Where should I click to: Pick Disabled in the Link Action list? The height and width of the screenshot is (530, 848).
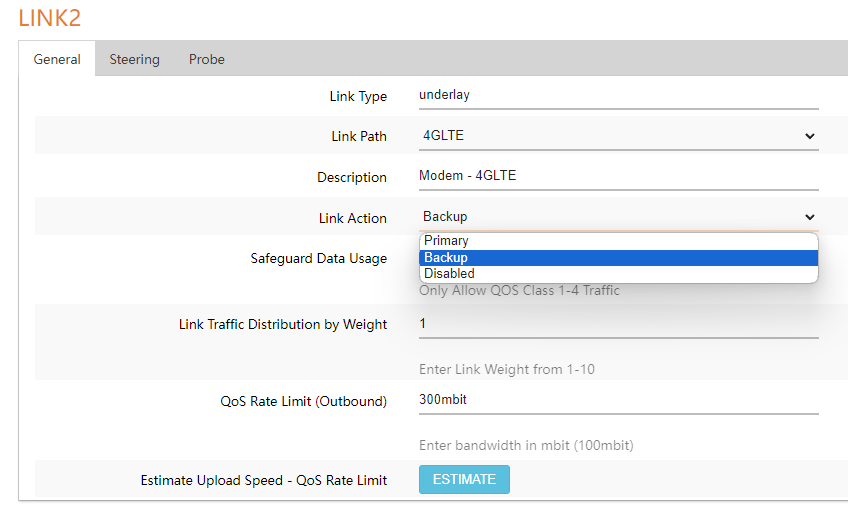pyautogui.click(x=449, y=274)
